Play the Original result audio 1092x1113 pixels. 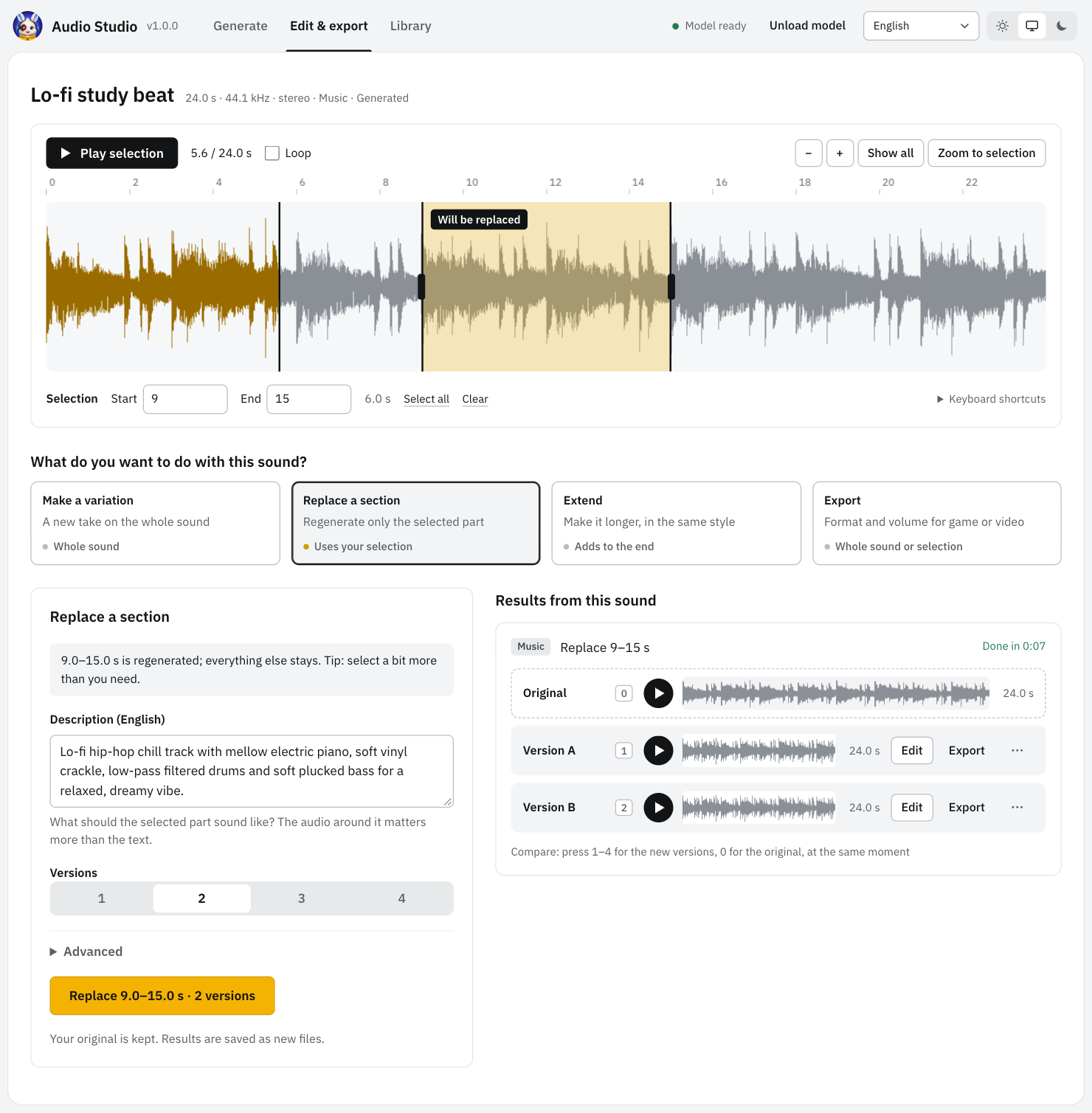click(x=658, y=693)
